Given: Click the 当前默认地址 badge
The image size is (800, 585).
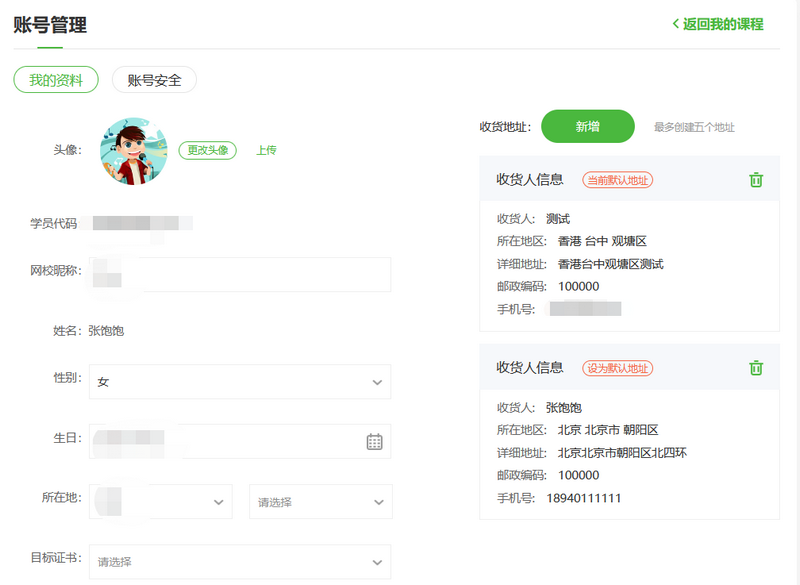Looking at the screenshot, I should [x=617, y=180].
